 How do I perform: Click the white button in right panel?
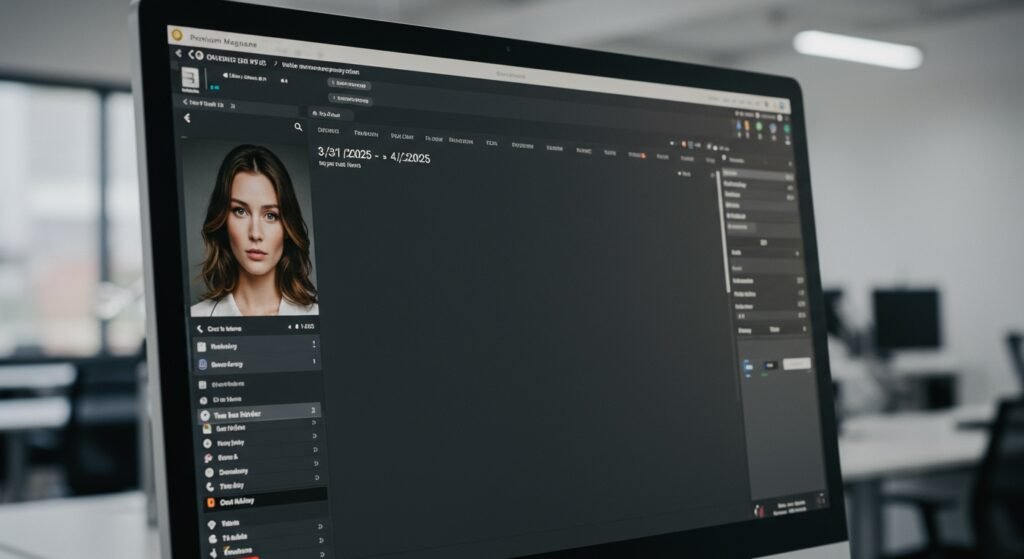(796, 365)
